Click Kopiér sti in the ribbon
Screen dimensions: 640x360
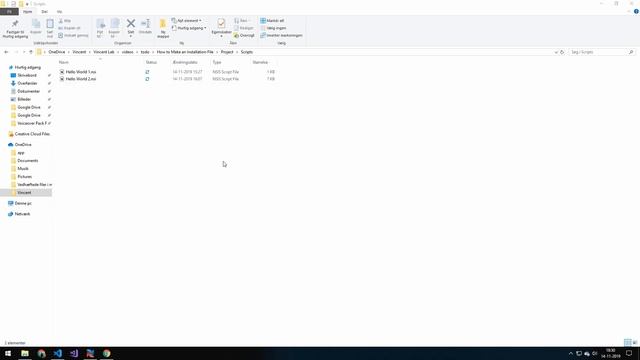point(69,28)
